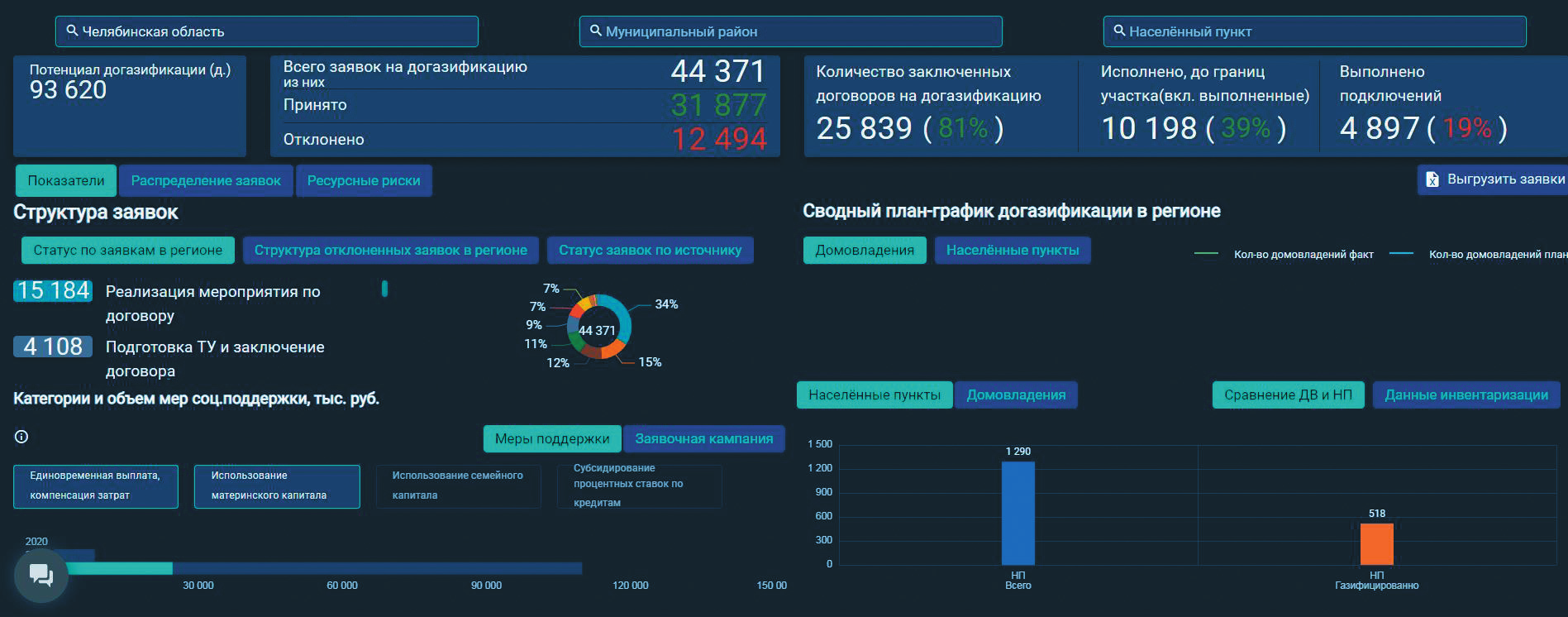This screenshot has width=1568, height=617.
Task: Click the accepted requests value 31 877
Action: [x=718, y=105]
